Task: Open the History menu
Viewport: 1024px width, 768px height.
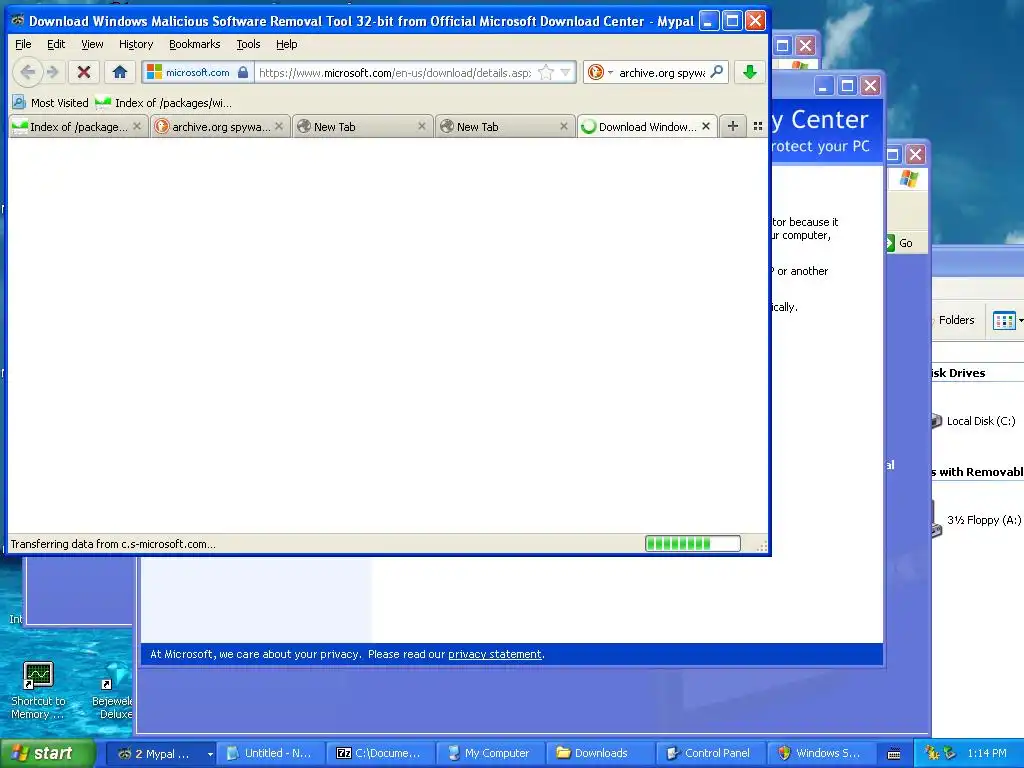Action: tap(136, 44)
